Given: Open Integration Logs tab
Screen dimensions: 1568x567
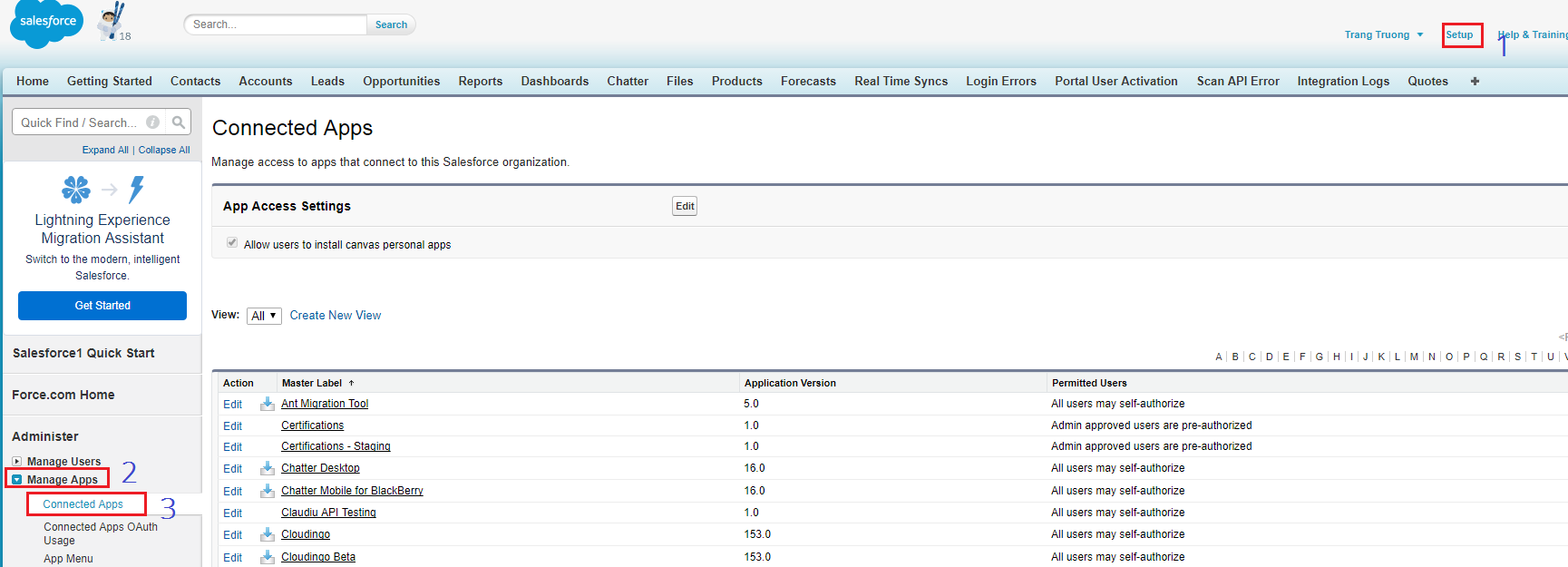Looking at the screenshot, I should tap(1343, 81).
